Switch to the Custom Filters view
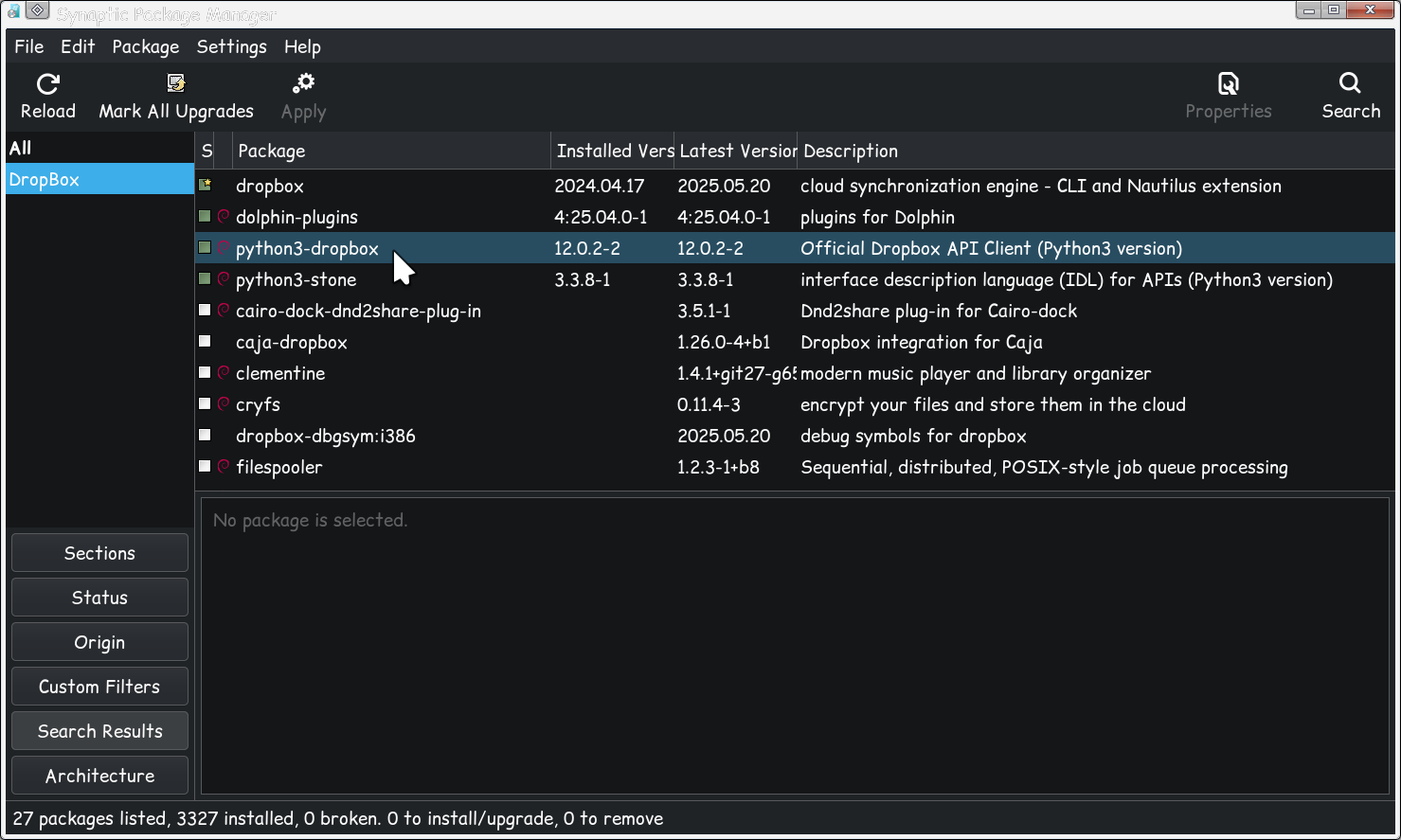1401x840 pixels. click(x=99, y=687)
